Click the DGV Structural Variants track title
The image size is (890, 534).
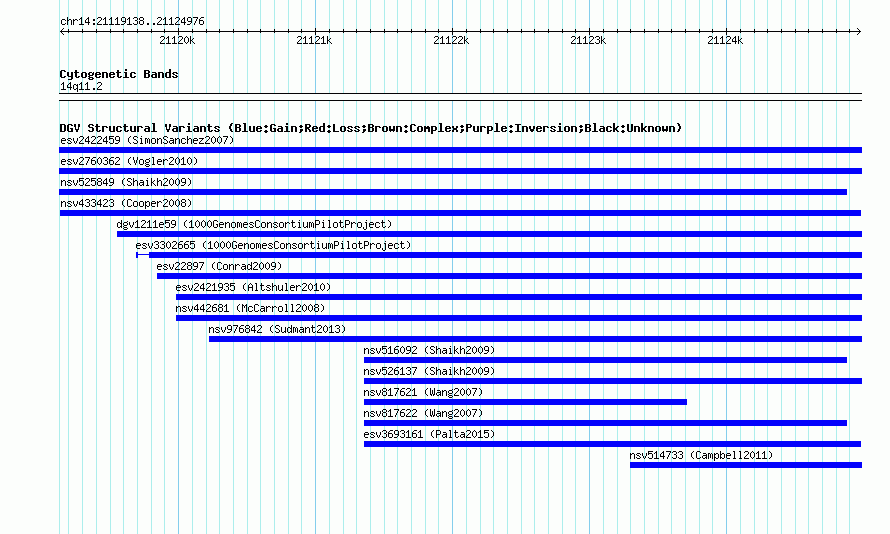370,128
